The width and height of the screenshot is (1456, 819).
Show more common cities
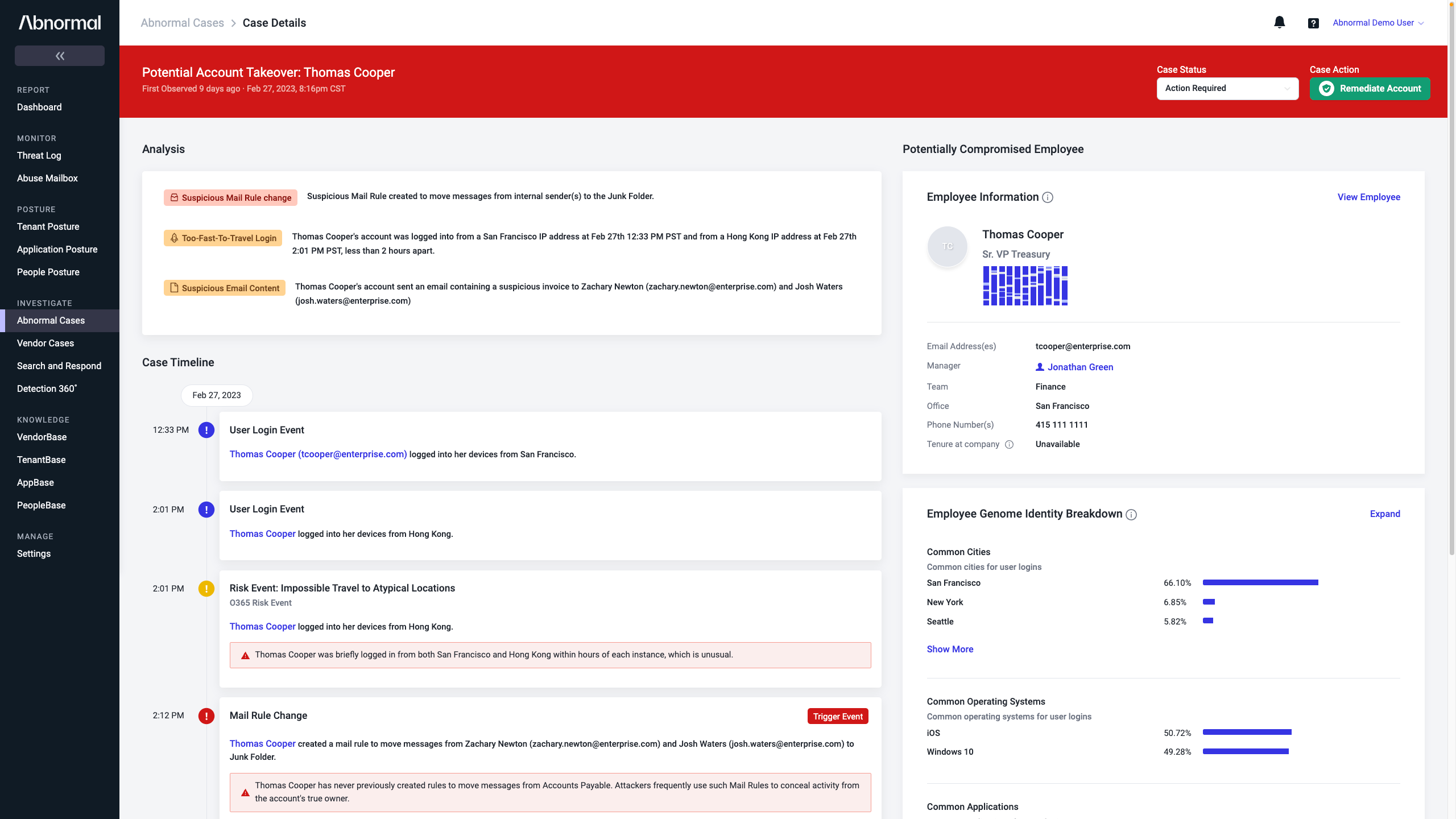pyautogui.click(x=950, y=650)
